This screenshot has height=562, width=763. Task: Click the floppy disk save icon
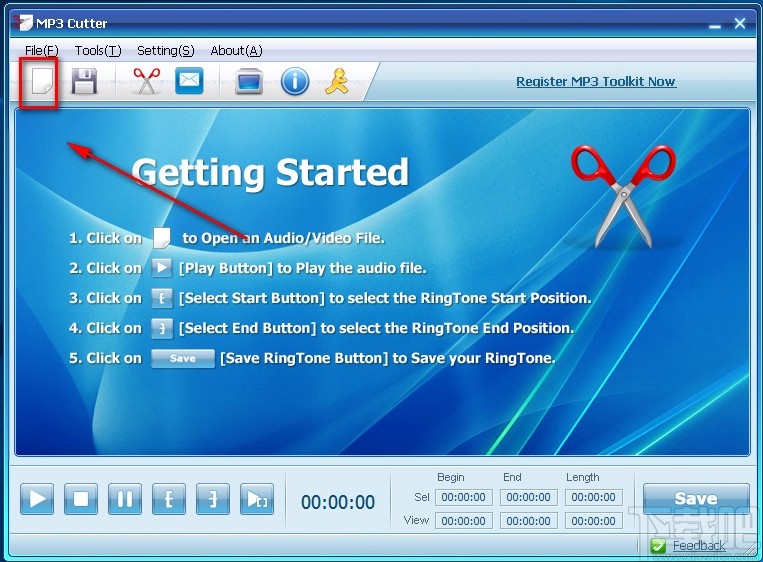click(x=84, y=81)
